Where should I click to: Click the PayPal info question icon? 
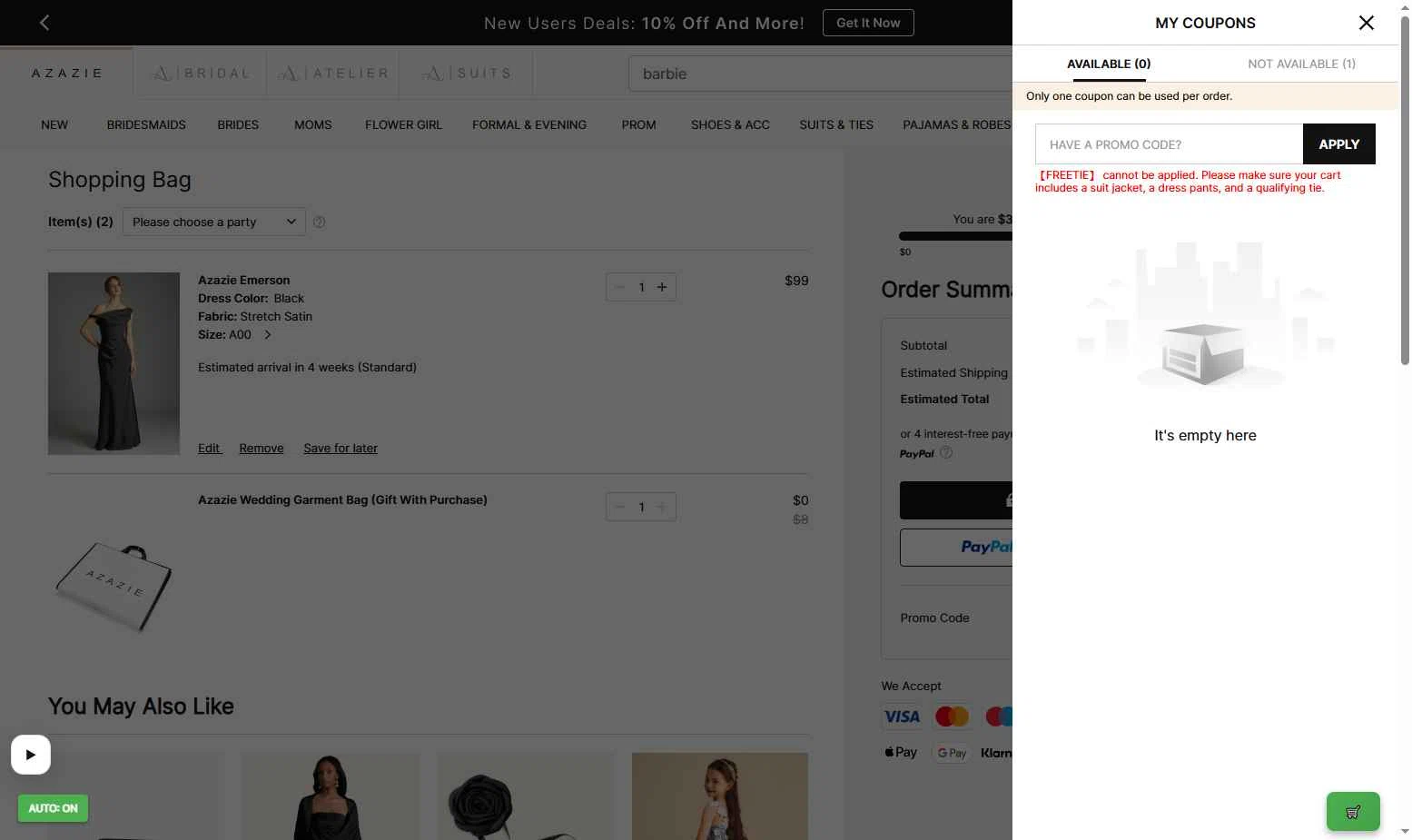(946, 452)
